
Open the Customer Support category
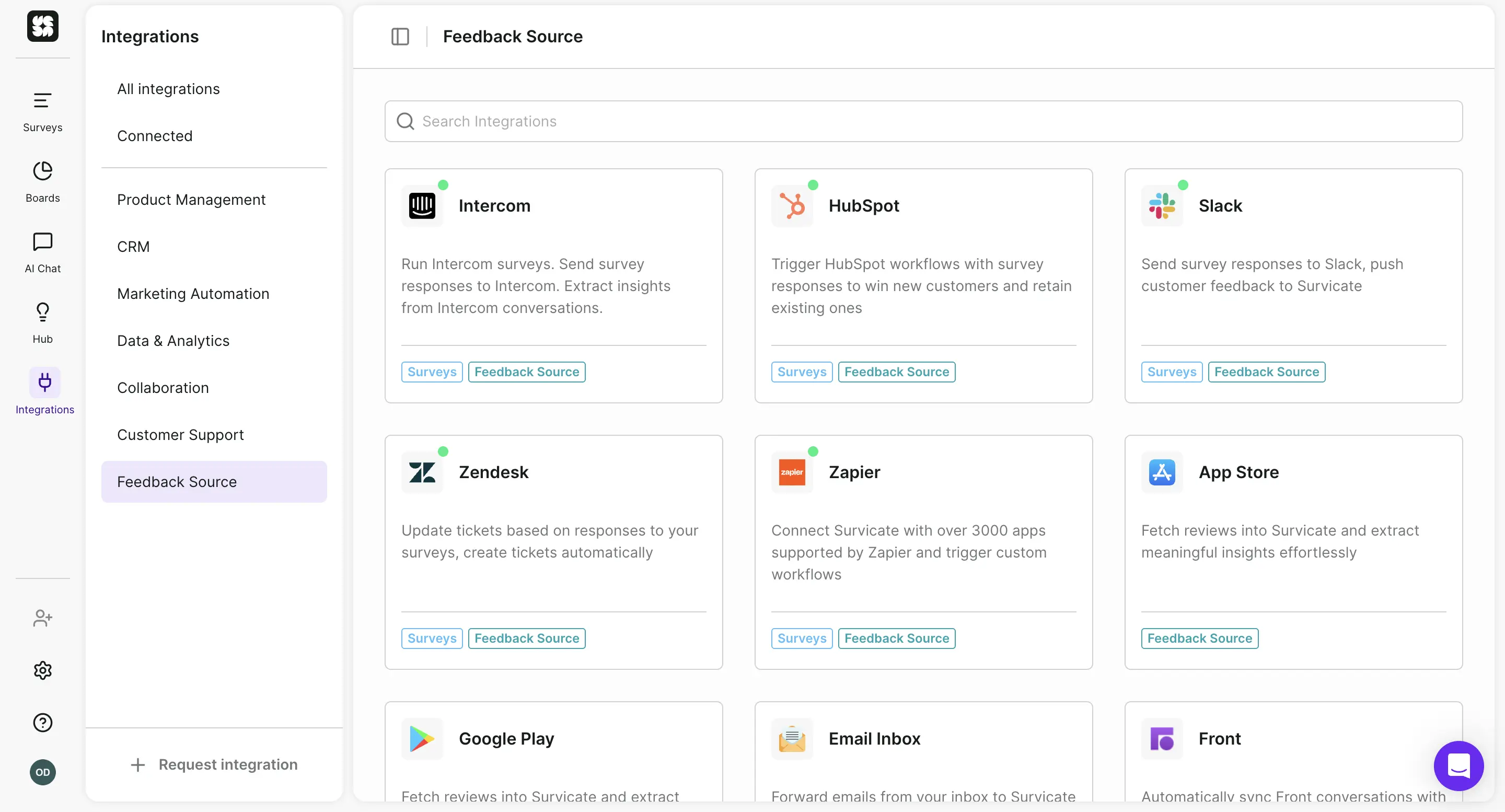pyautogui.click(x=180, y=434)
